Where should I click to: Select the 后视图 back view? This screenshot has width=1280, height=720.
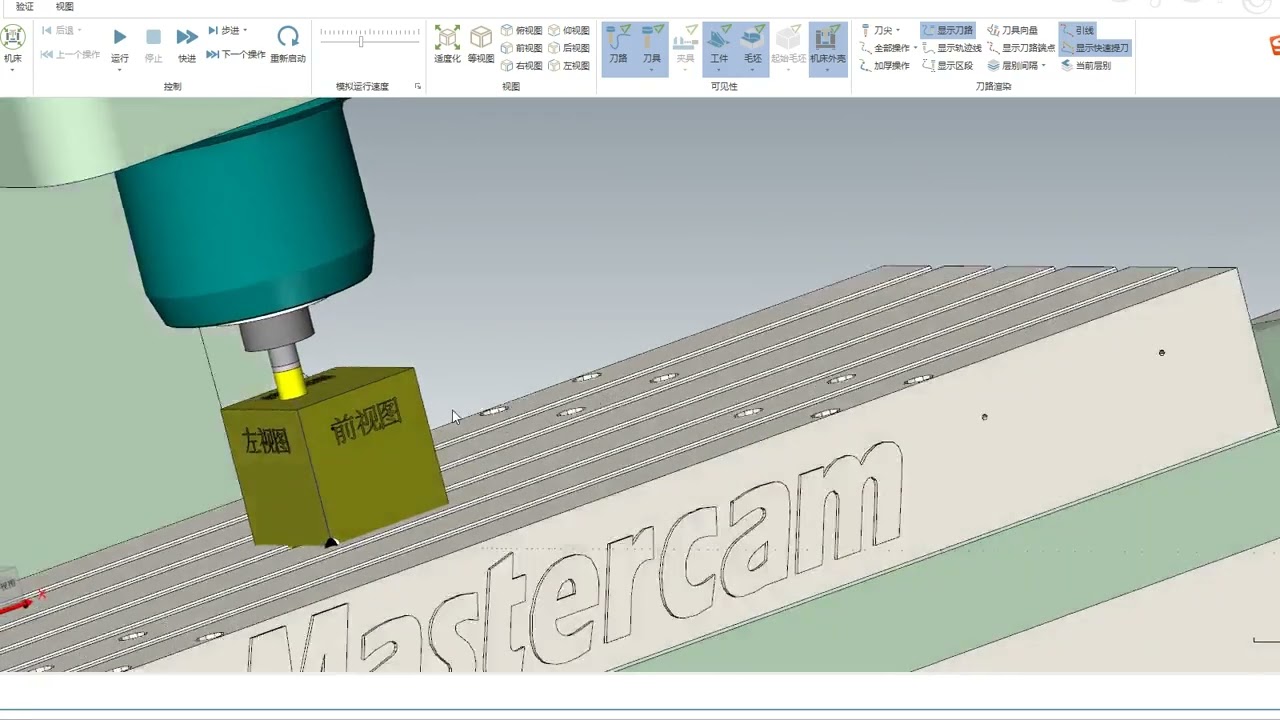(x=569, y=48)
